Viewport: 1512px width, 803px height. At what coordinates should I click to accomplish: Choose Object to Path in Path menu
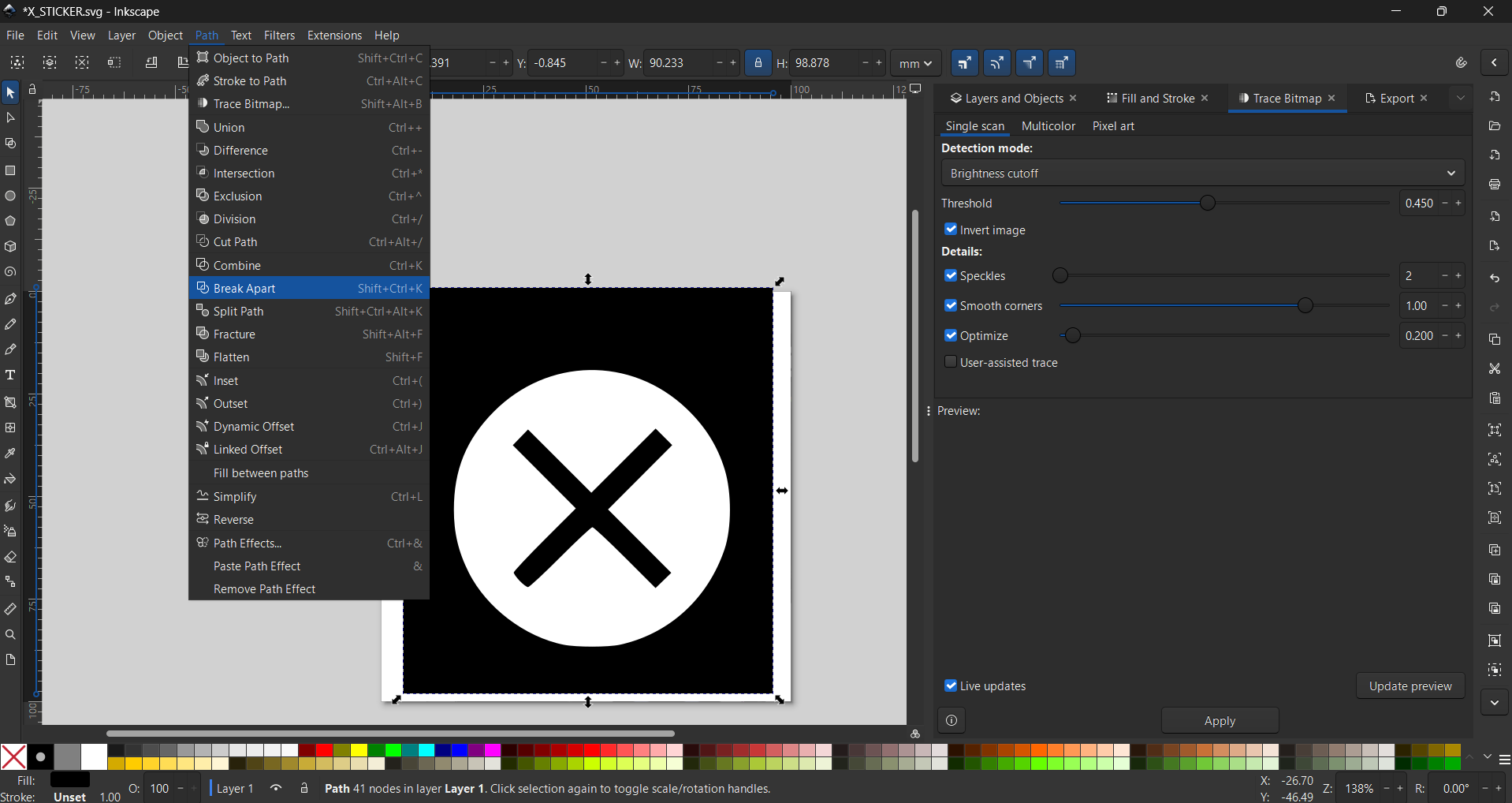pos(309,58)
